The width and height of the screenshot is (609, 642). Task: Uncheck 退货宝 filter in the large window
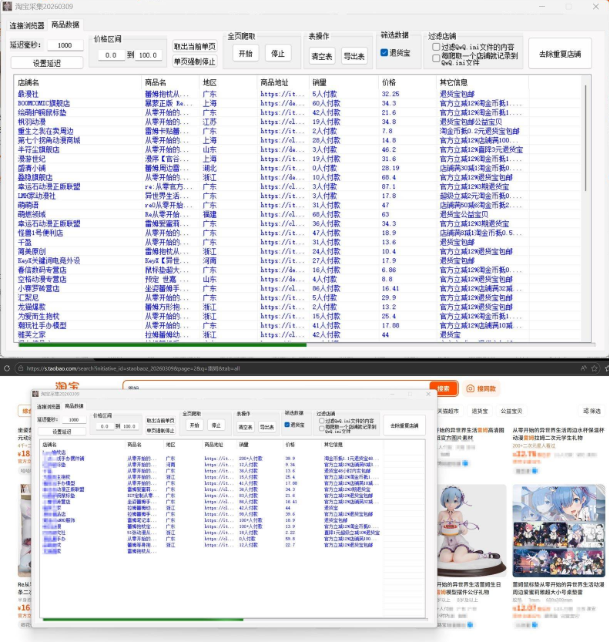(384, 52)
